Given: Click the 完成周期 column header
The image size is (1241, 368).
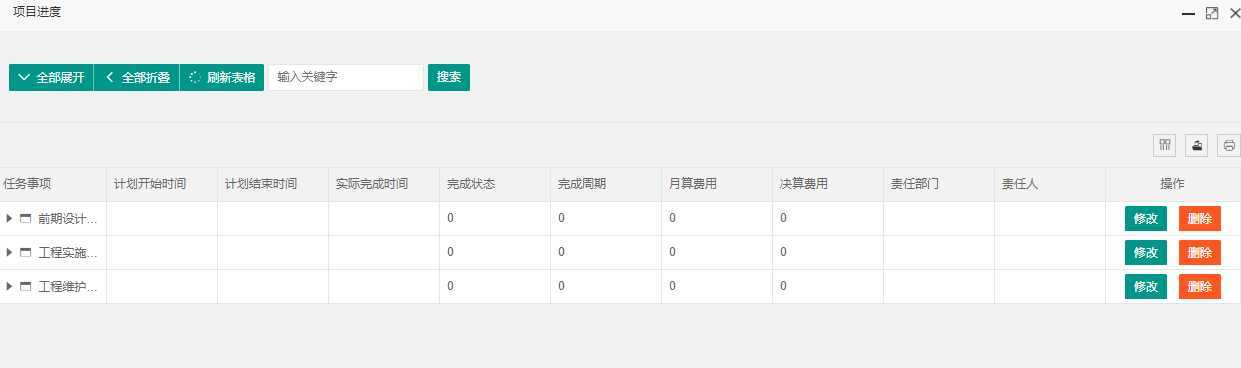Looking at the screenshot, I should tap(606, 184).
